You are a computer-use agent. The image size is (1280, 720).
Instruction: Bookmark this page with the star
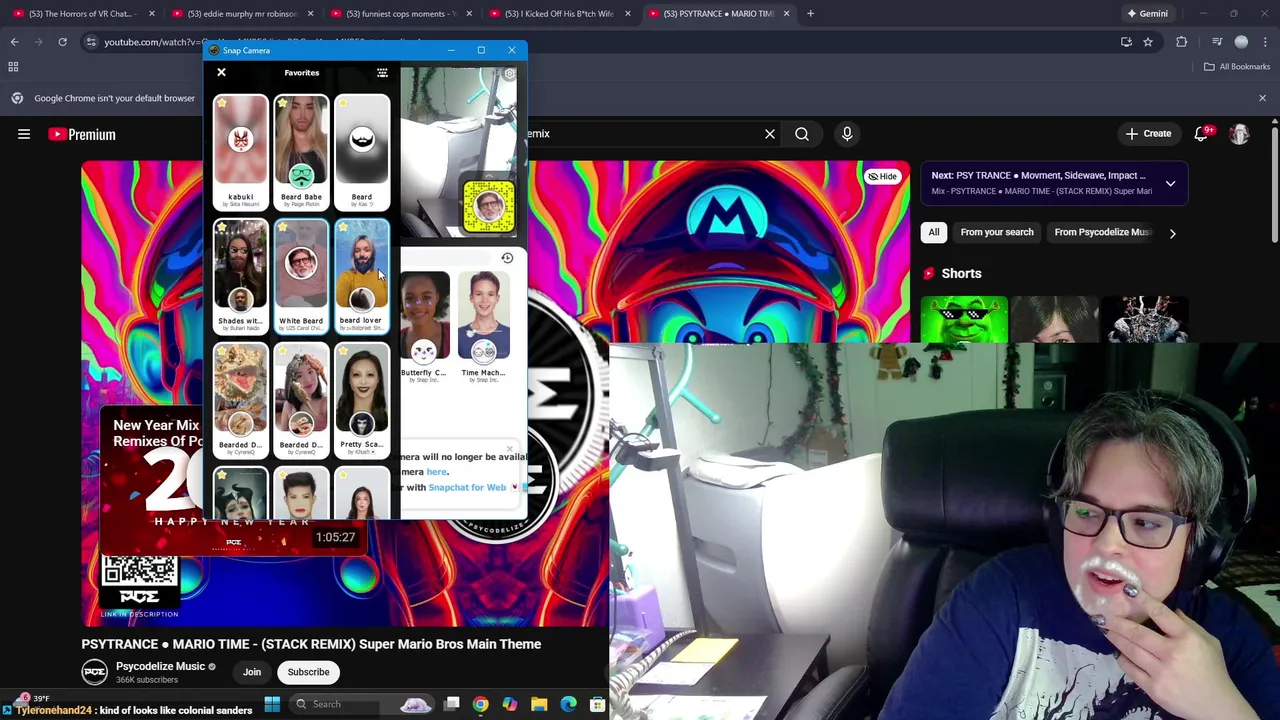pyautogui.click(x=1148, y=42)
